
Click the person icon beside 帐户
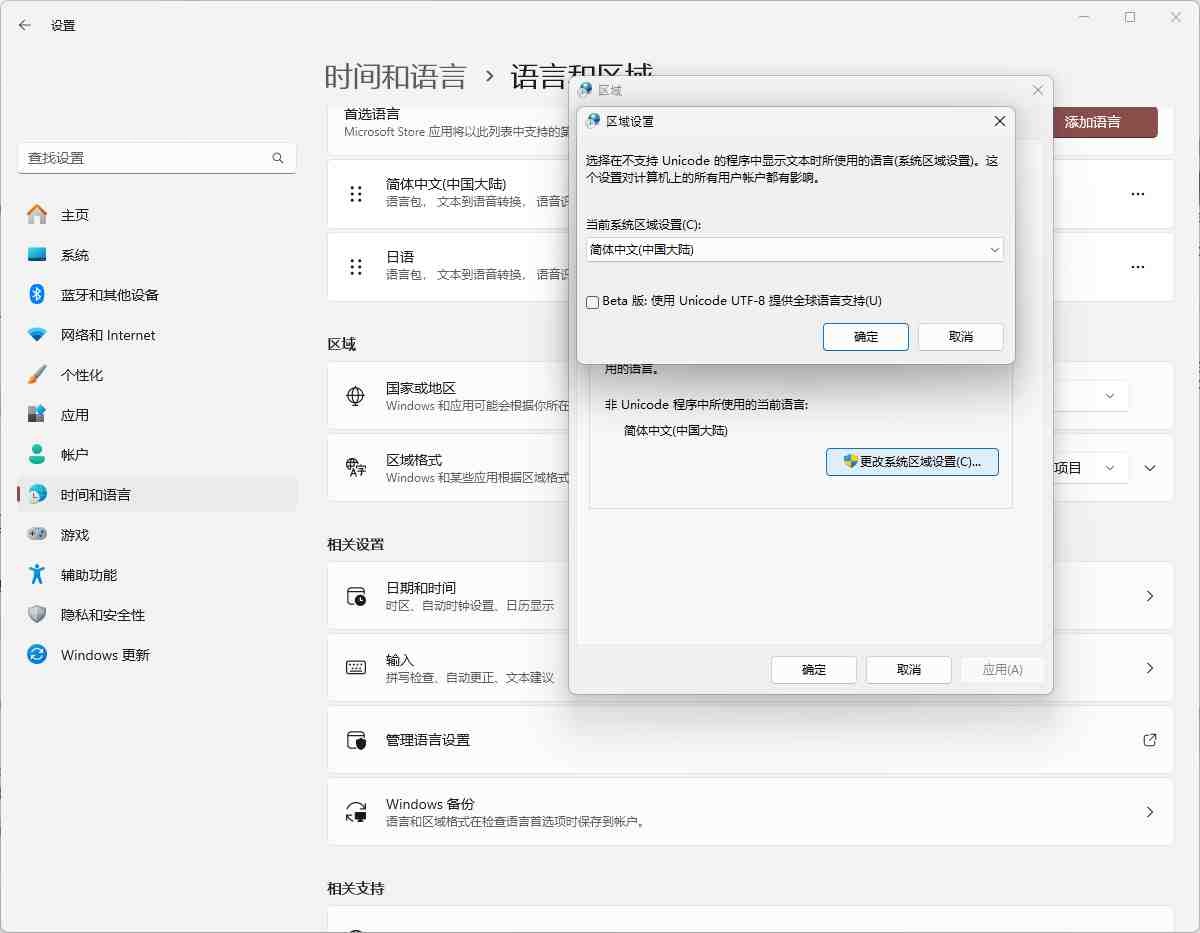tap(37, 455)
